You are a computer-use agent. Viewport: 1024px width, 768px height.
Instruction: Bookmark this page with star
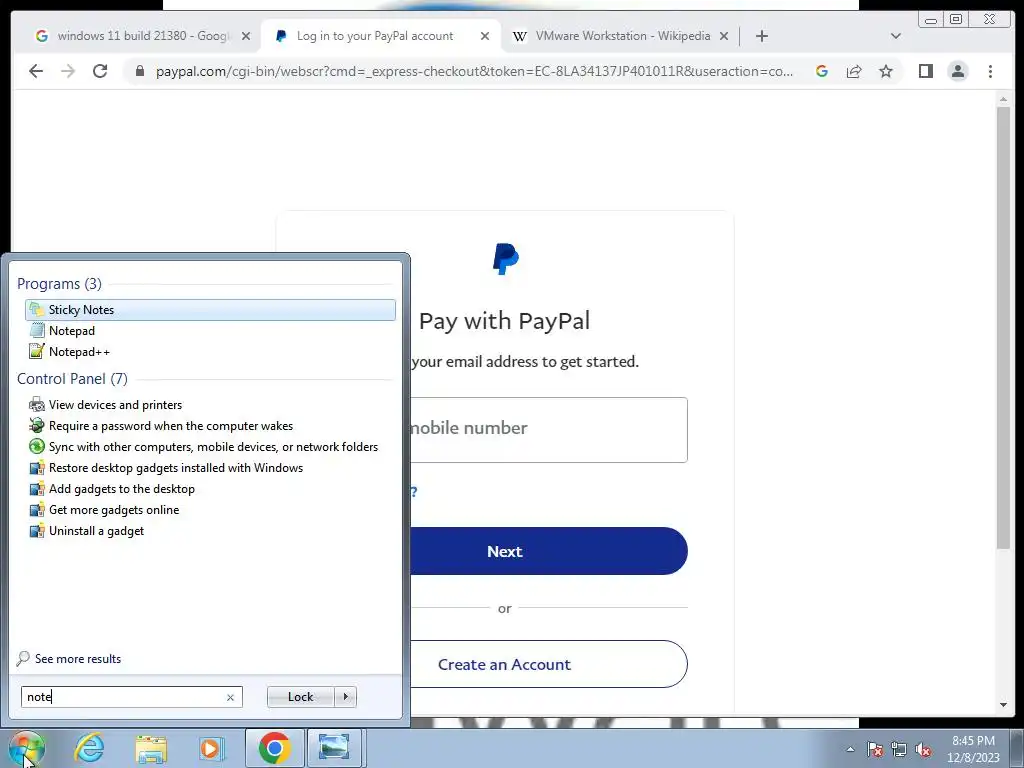point(886,71)
